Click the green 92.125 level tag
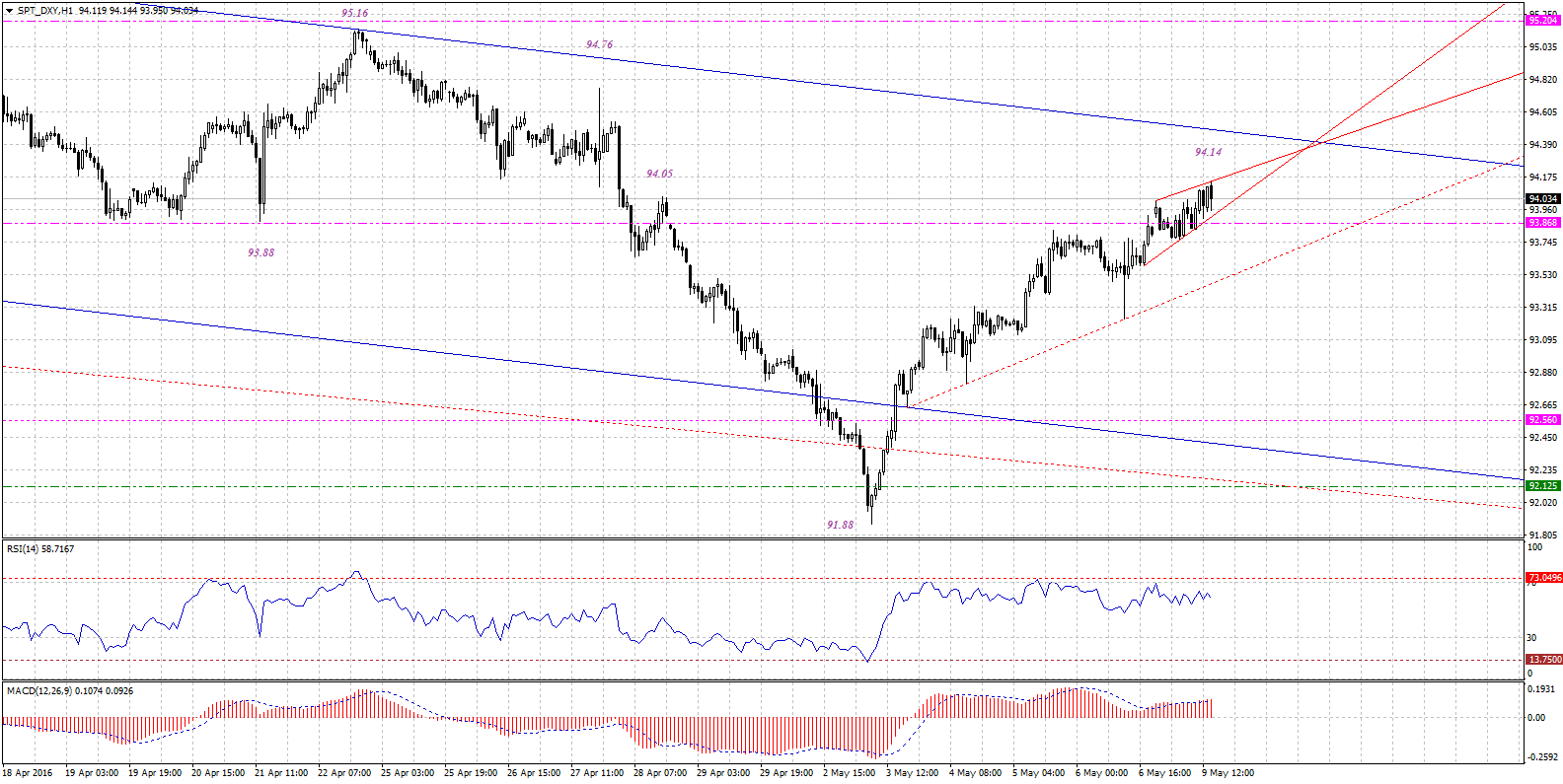 click(1542, 486)
